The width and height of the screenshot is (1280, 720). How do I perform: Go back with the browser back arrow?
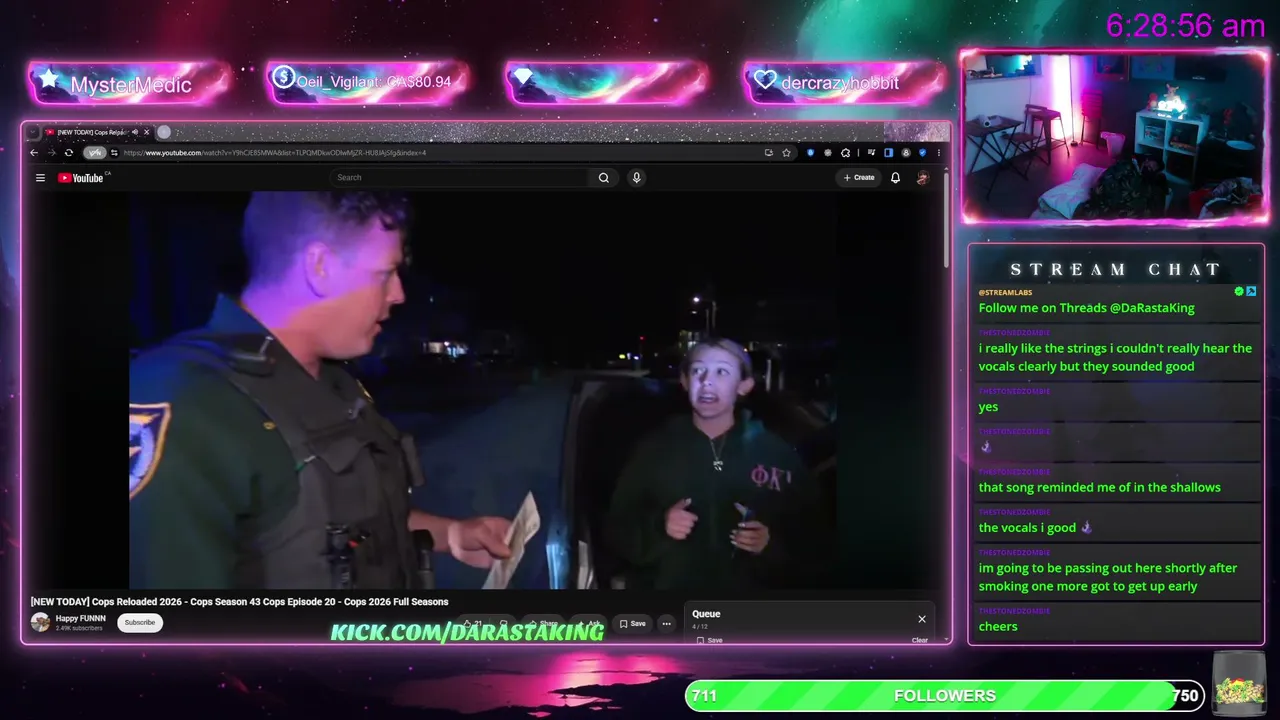coord(34,153)
